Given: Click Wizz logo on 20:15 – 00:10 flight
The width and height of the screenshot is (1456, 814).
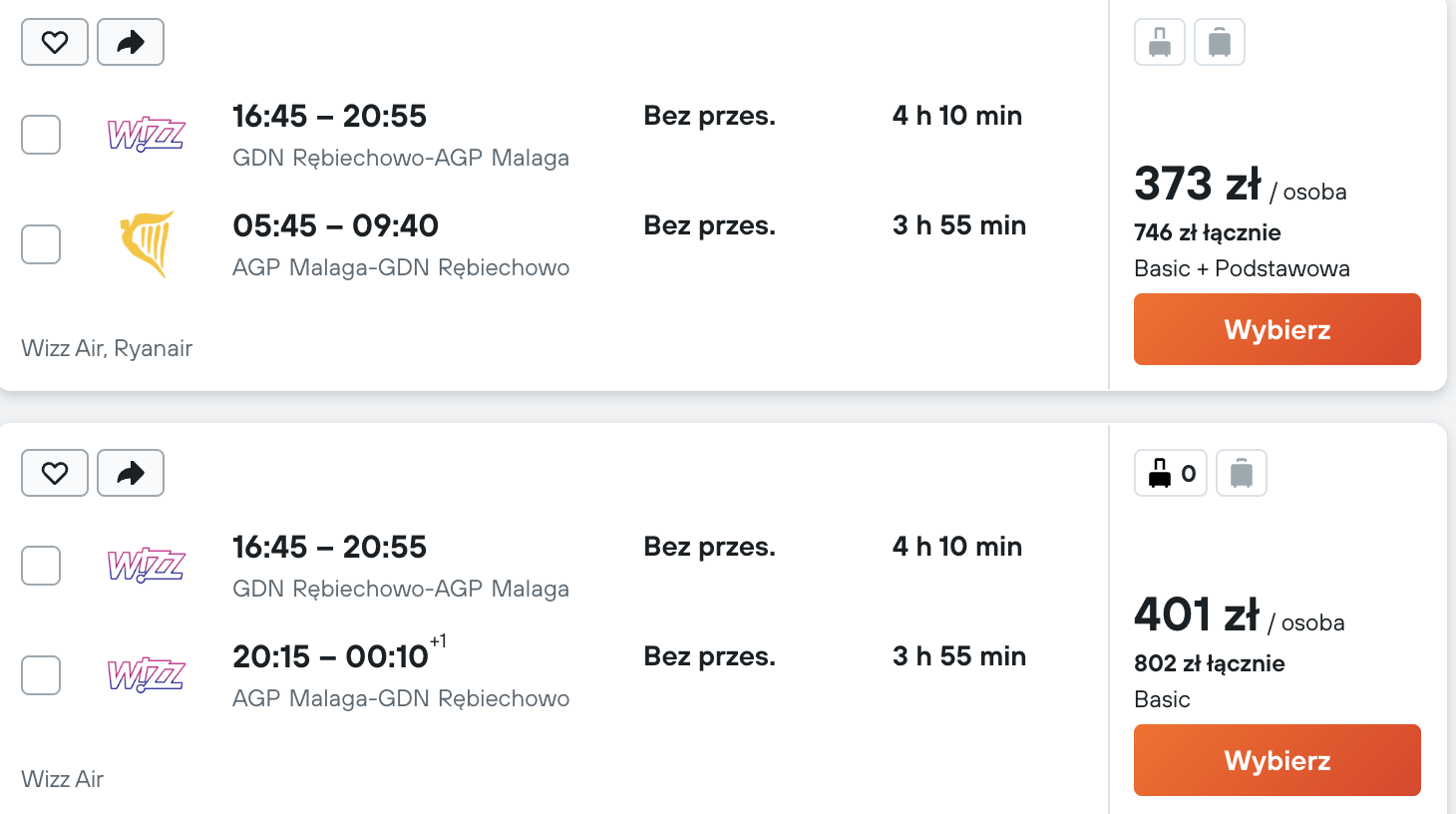Looking at the screenshot, I should pos(147,674).
